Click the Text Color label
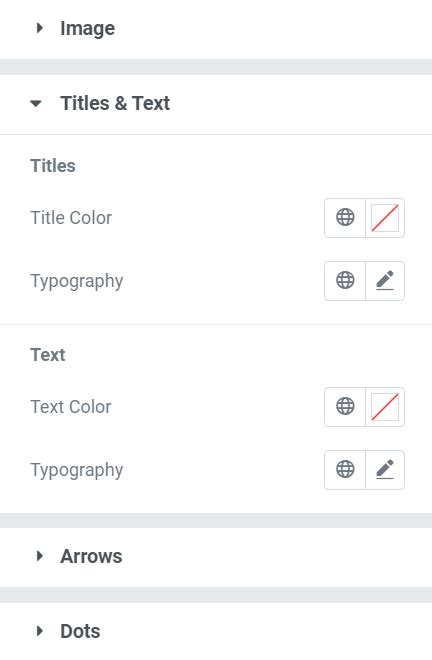This screenshot has height=660, width=432. [71, 407]
